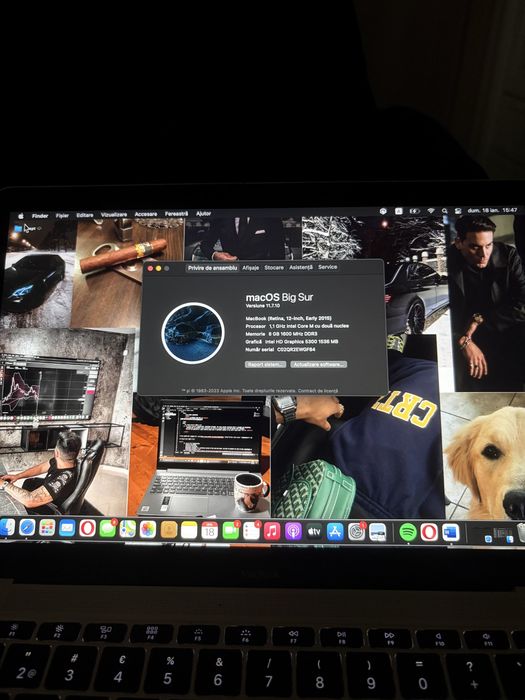Open the Opera icon beside Spotify

tap(429, 533)
